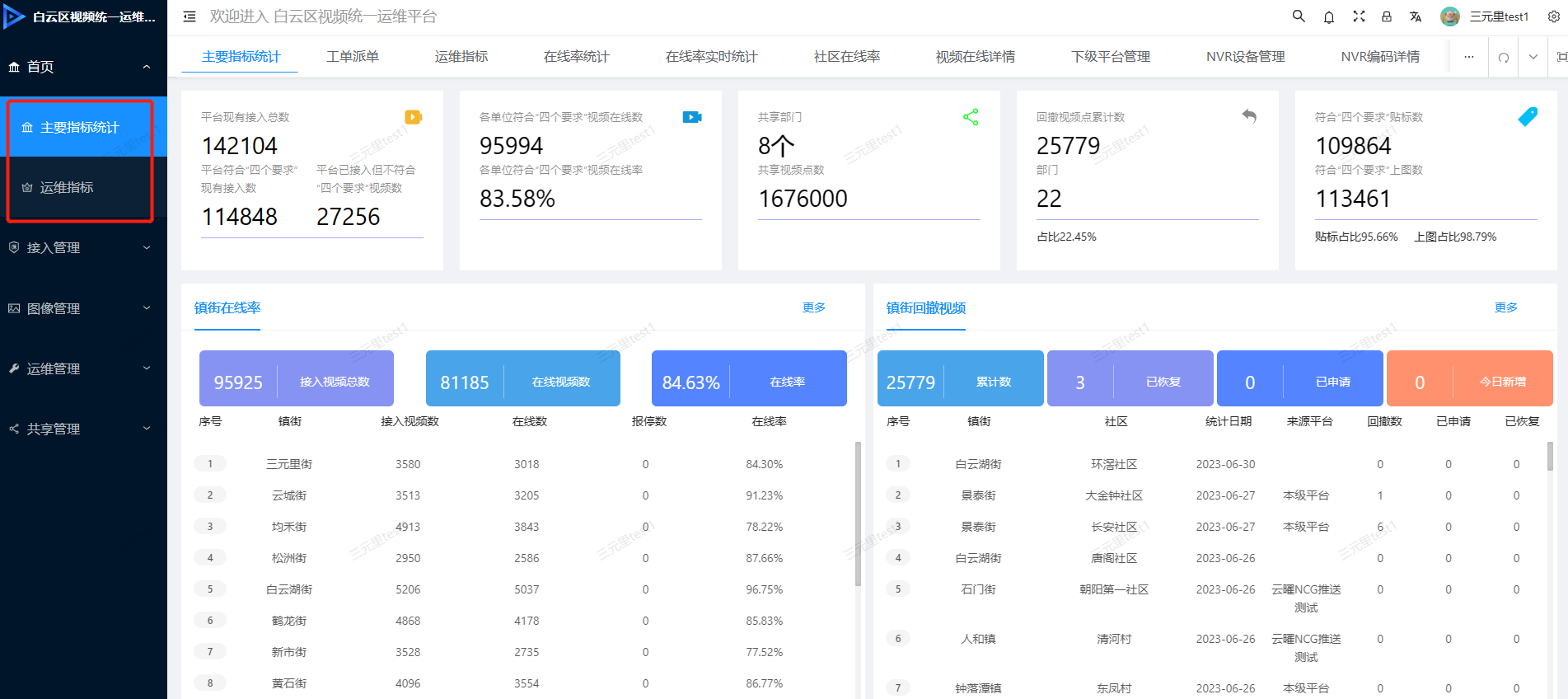Click the tab refresh icon
Image resolution: width=1568 pixels, height=699 pixels.
1504,57
